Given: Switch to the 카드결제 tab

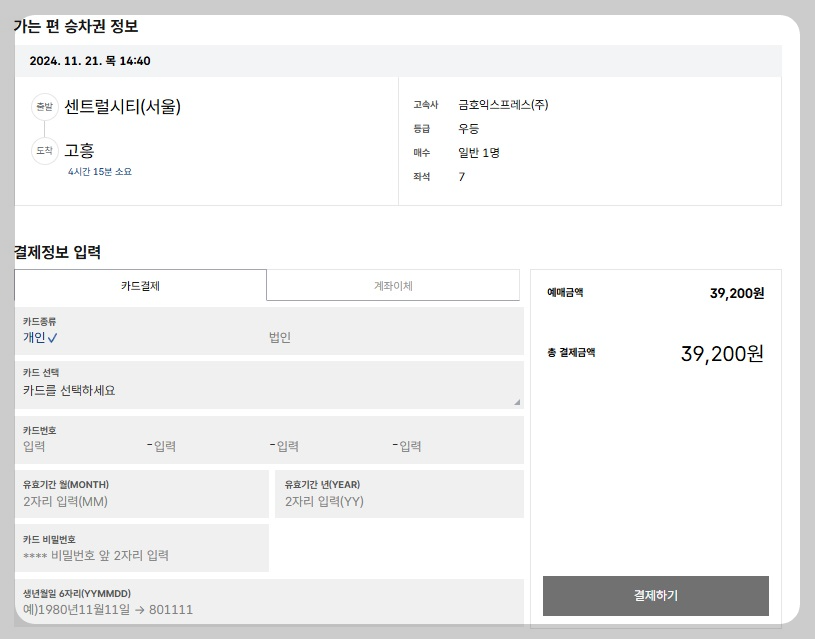Looking at the screenshot, I should click(x=138, y=285).
